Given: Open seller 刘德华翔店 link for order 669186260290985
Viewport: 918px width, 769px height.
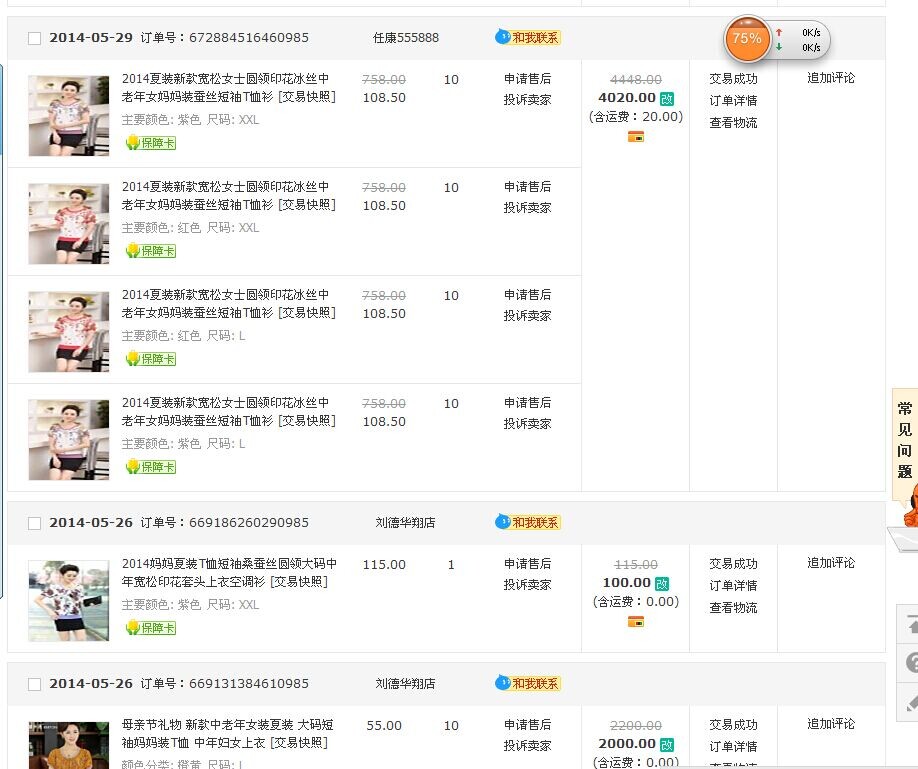Looking at the screenshot, I should click(x=405, y=522).
